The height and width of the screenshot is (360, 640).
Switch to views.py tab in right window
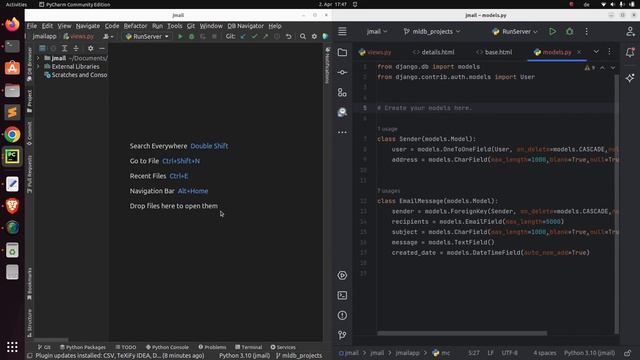(375, 52)
